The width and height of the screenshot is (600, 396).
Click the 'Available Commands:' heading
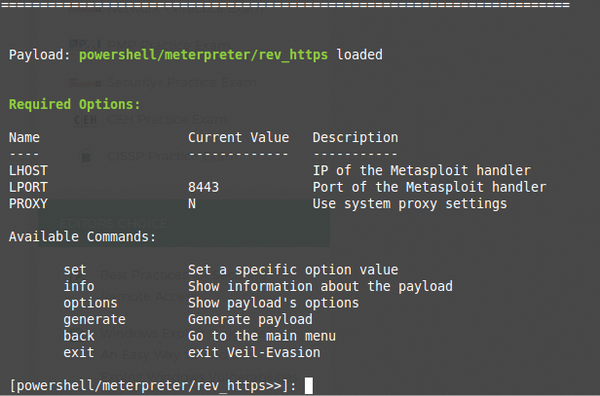tap(82, 237)
